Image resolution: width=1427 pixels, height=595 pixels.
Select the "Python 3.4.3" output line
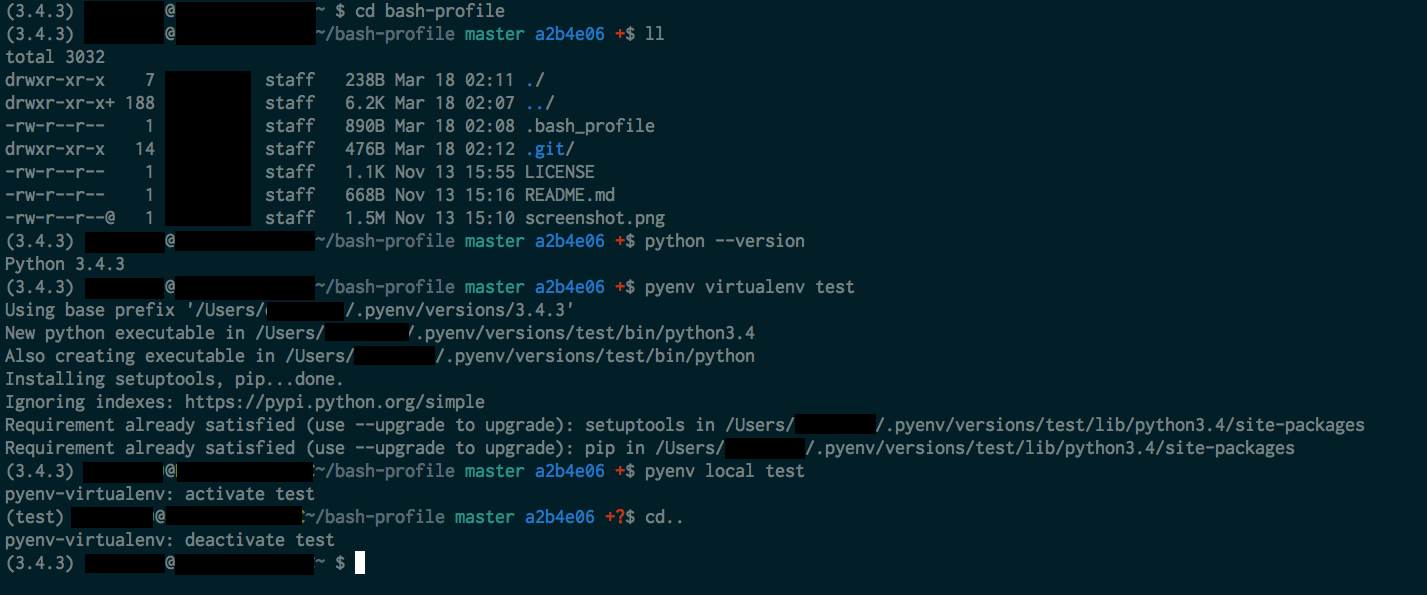coord(65,264)
